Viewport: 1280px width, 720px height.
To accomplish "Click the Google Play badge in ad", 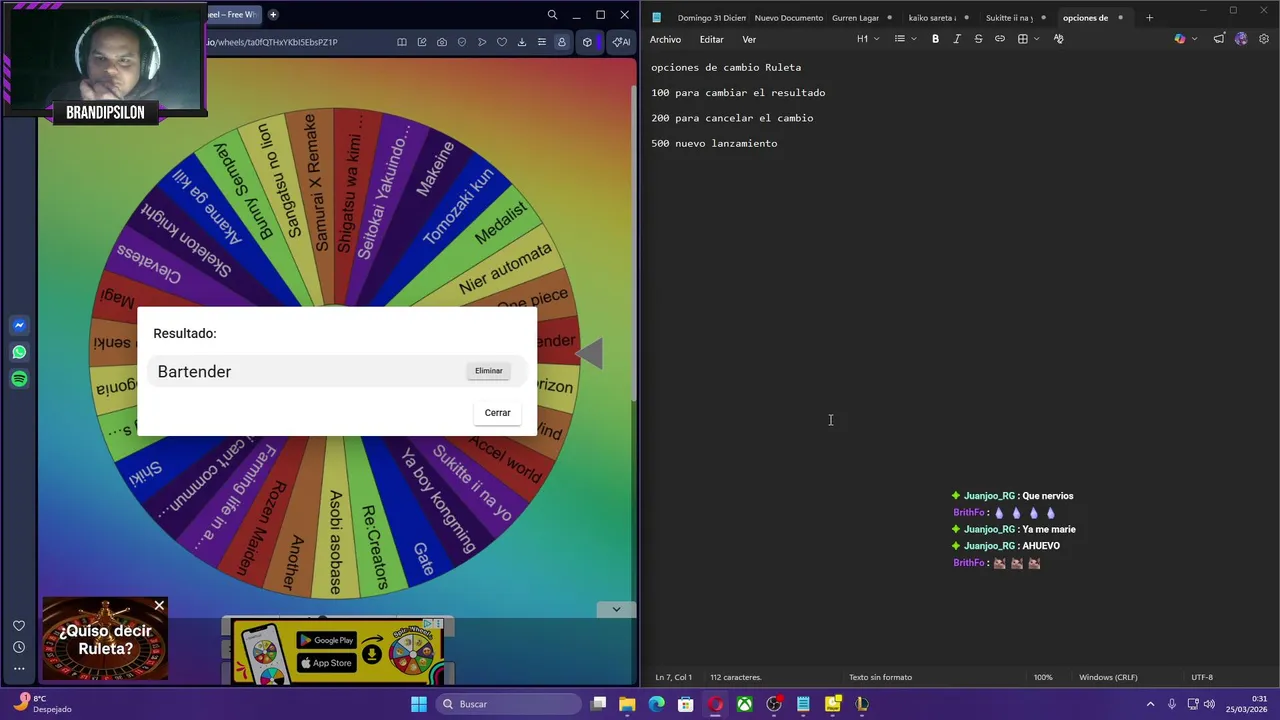I will pos(327,641).
